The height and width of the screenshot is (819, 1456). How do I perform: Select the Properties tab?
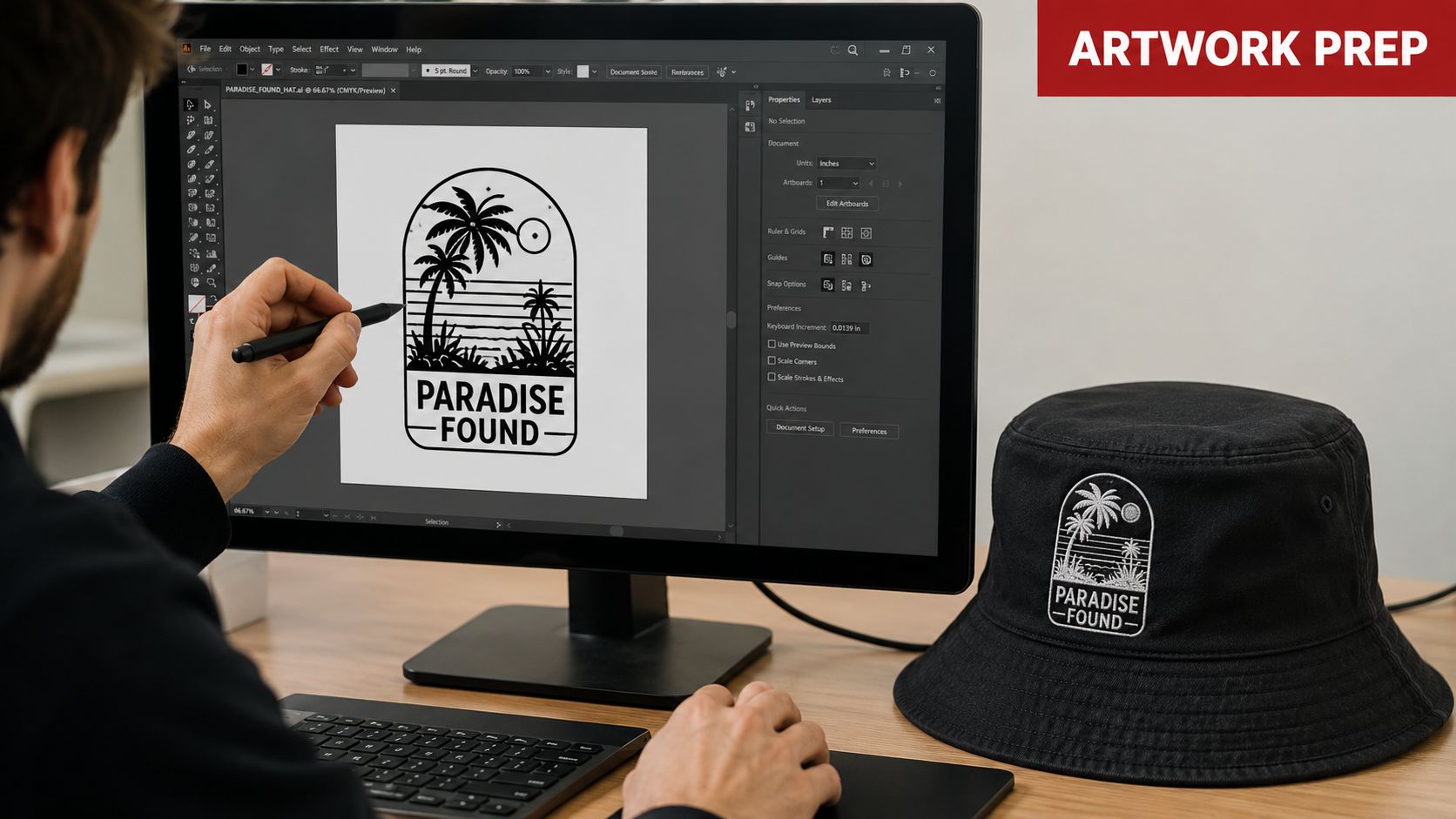[x=784, y=100]
